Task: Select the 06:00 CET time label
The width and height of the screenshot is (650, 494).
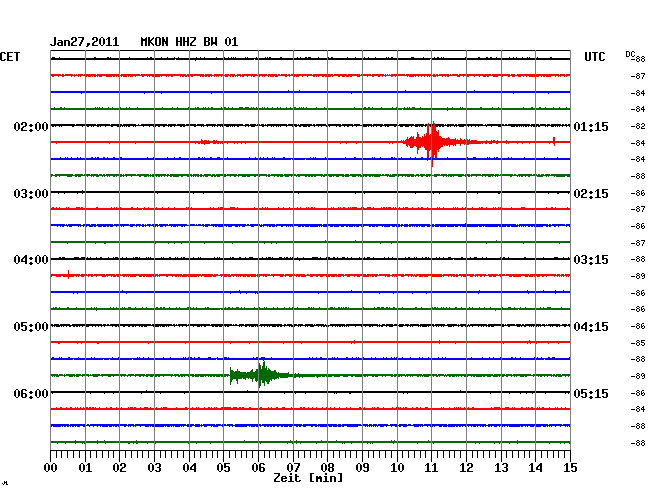Action: click(x=31, y=393)
